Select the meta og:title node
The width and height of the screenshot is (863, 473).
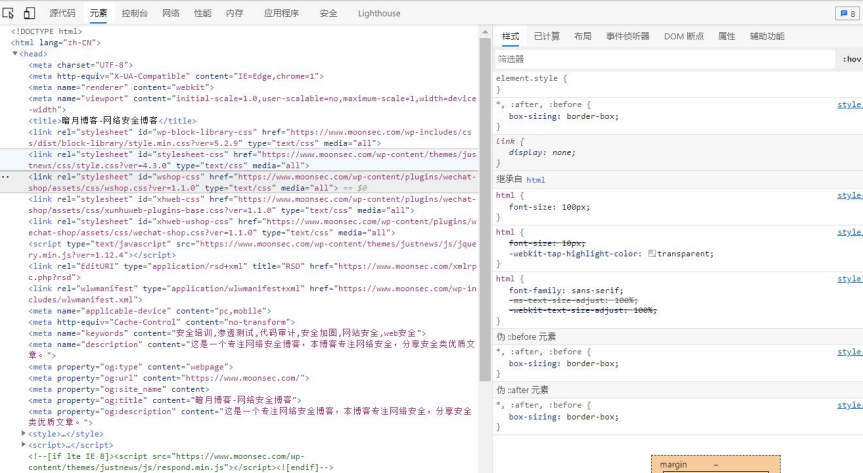coord(165,400)
